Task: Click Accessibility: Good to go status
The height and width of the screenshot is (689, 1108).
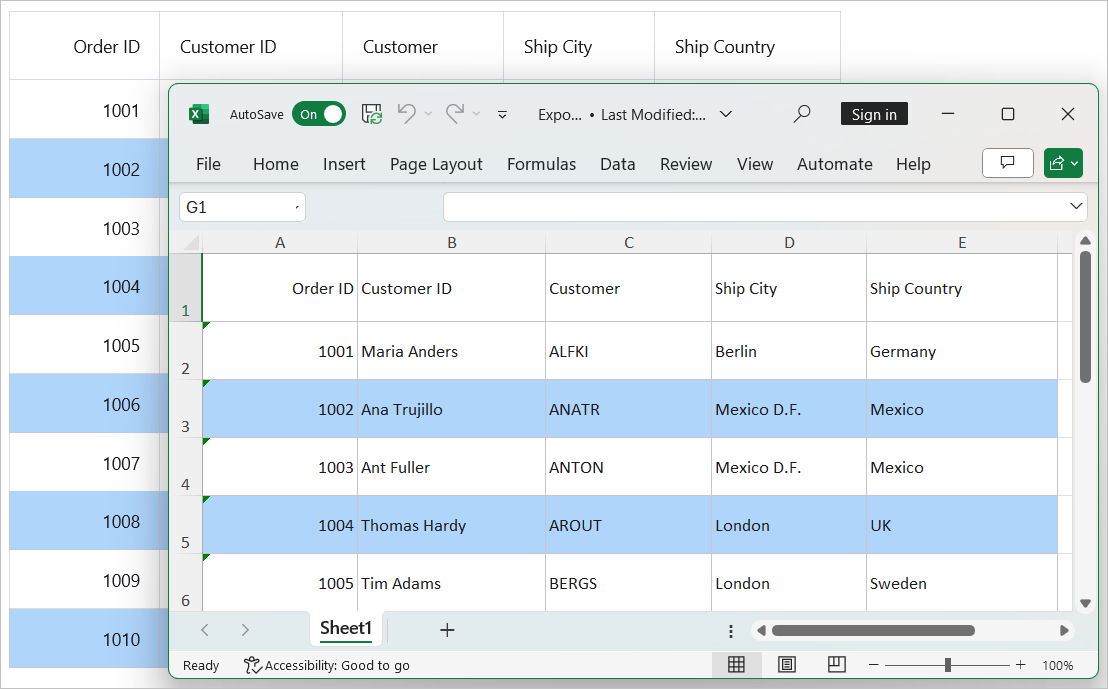Action: coord(327,665)
